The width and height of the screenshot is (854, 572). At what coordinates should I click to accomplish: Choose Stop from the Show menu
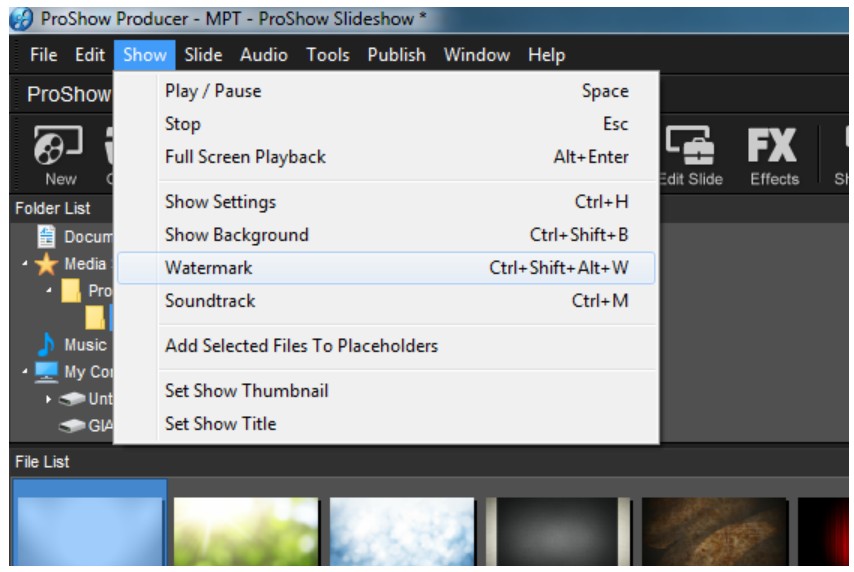[386, 124]
